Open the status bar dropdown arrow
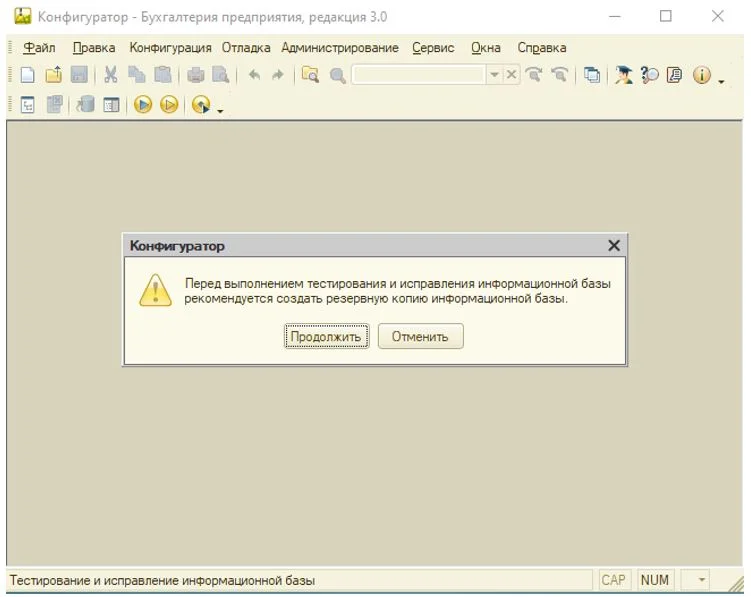The height and width of the screenshot is (597, 751). (701, 580)
